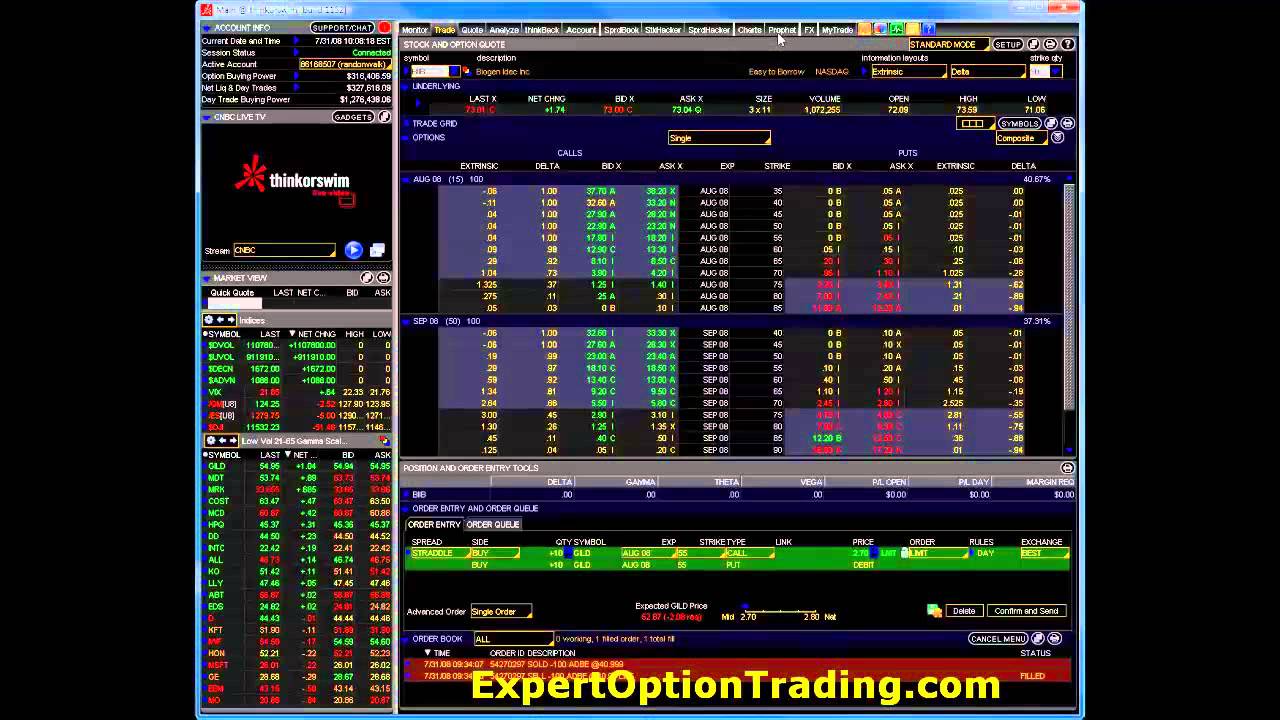Collapse the OPTIONS section
This screenshot has width=1280, height=720.
(x=407, y=138)
